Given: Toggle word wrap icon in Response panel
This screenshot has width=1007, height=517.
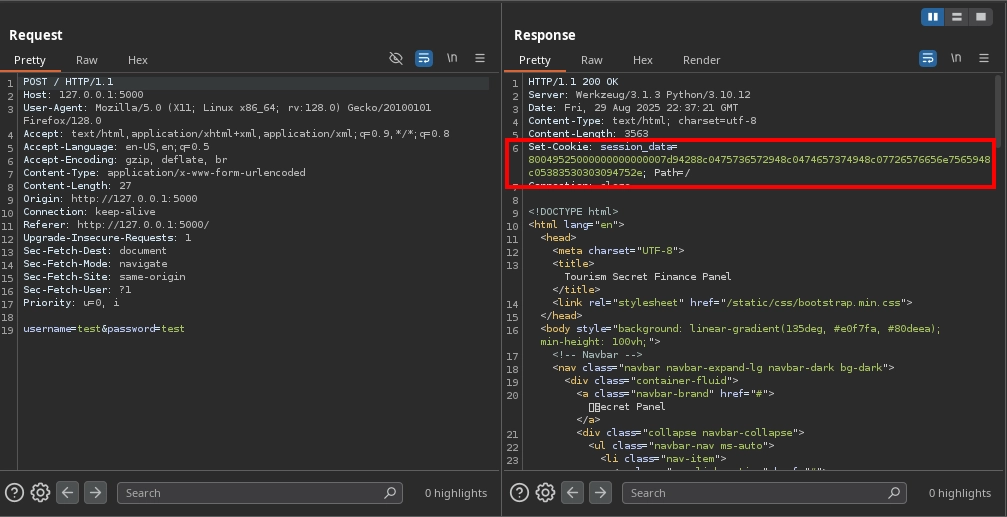Looking at the screenshot, I should click(928, 59).
